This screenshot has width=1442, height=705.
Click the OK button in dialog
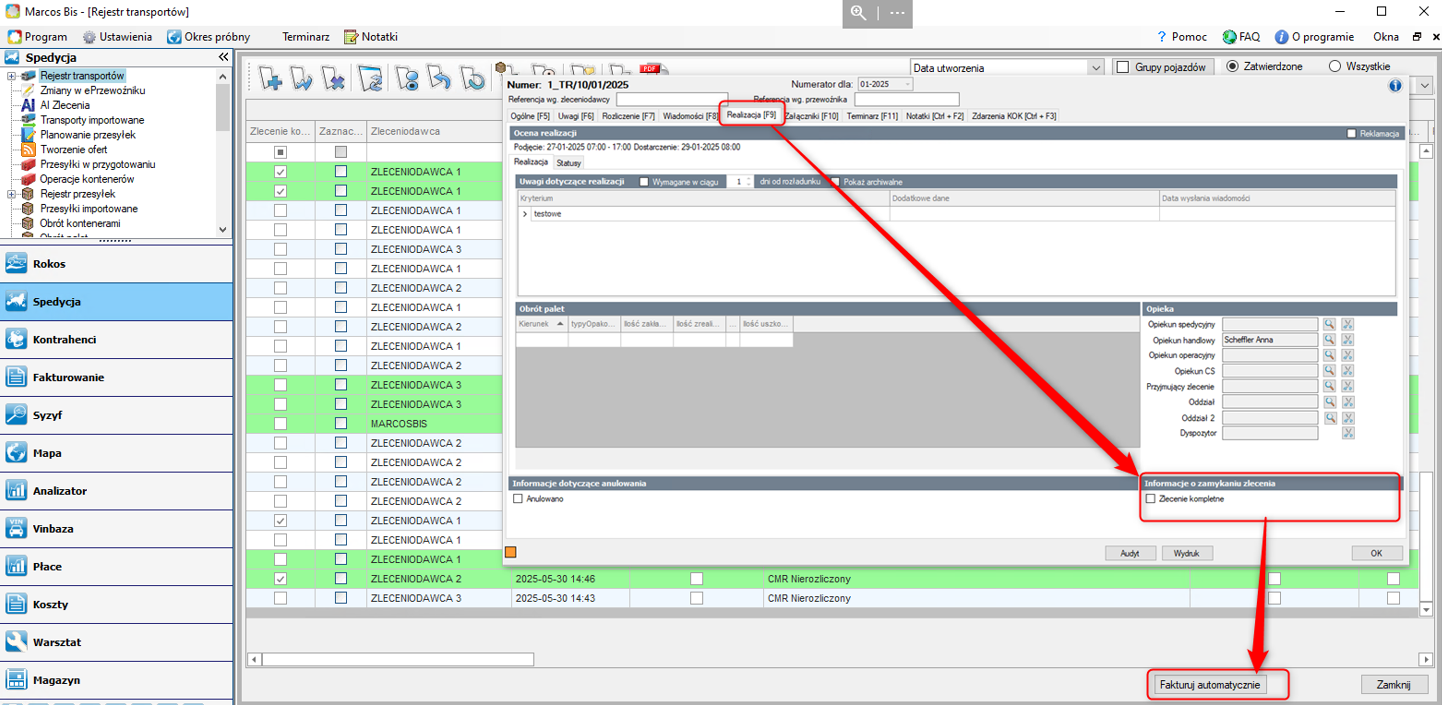(1376, 553)
